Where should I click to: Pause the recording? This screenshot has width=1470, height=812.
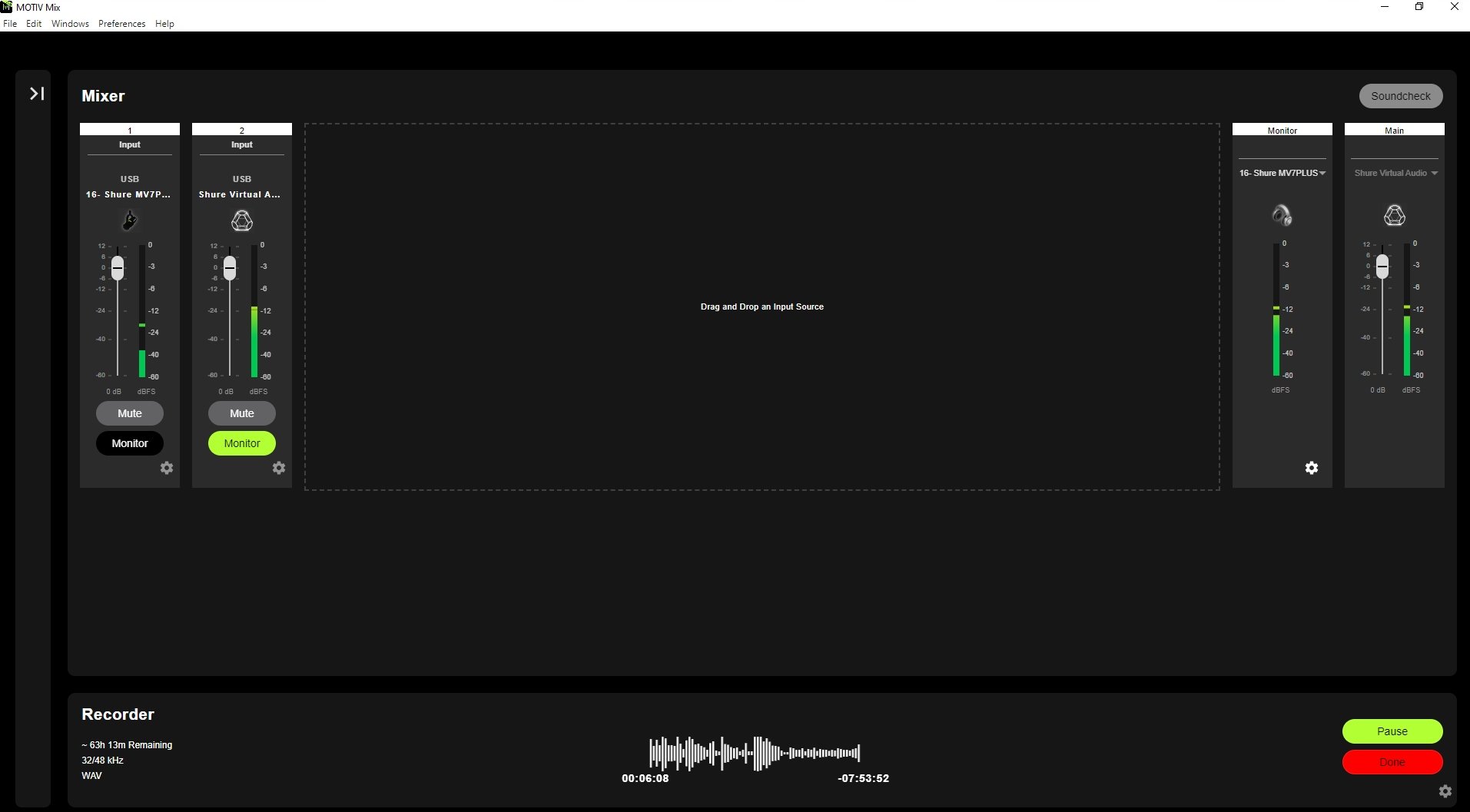point(1392,731)
